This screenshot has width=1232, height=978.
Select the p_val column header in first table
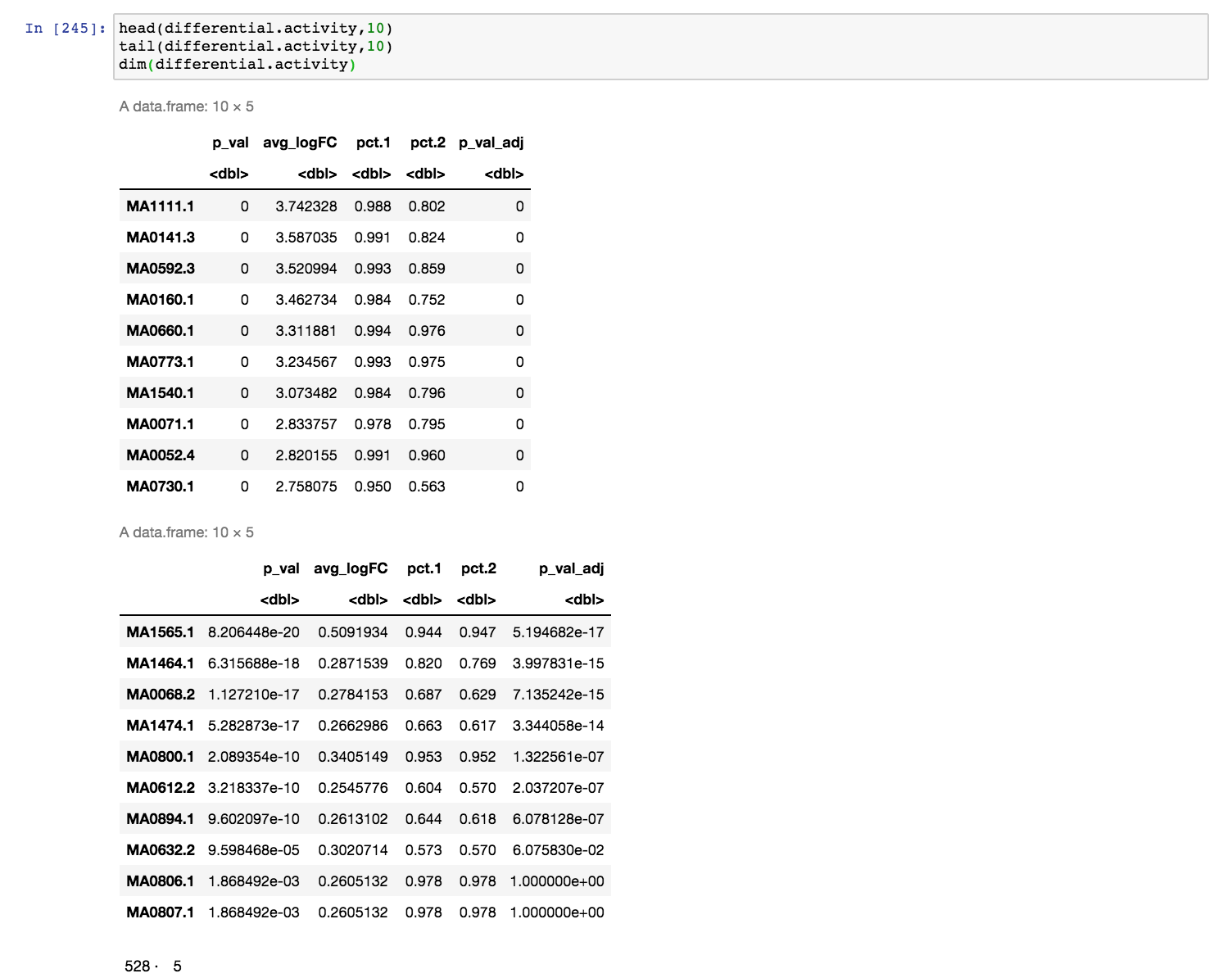[230, 142]
